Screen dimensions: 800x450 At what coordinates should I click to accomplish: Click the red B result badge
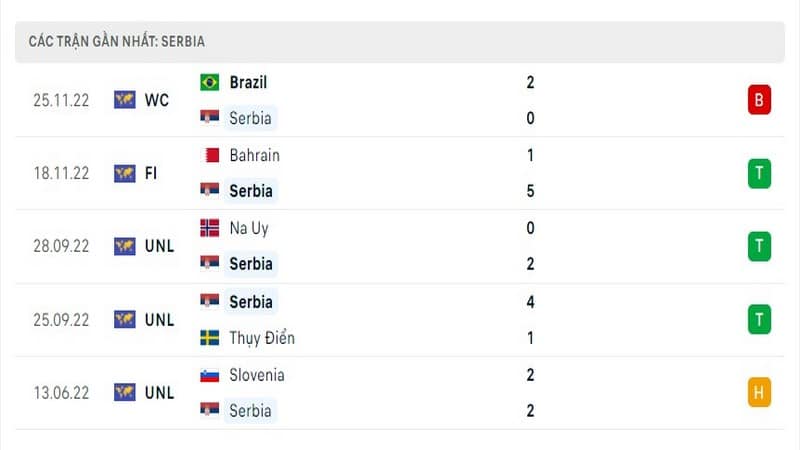pos(759,99)
